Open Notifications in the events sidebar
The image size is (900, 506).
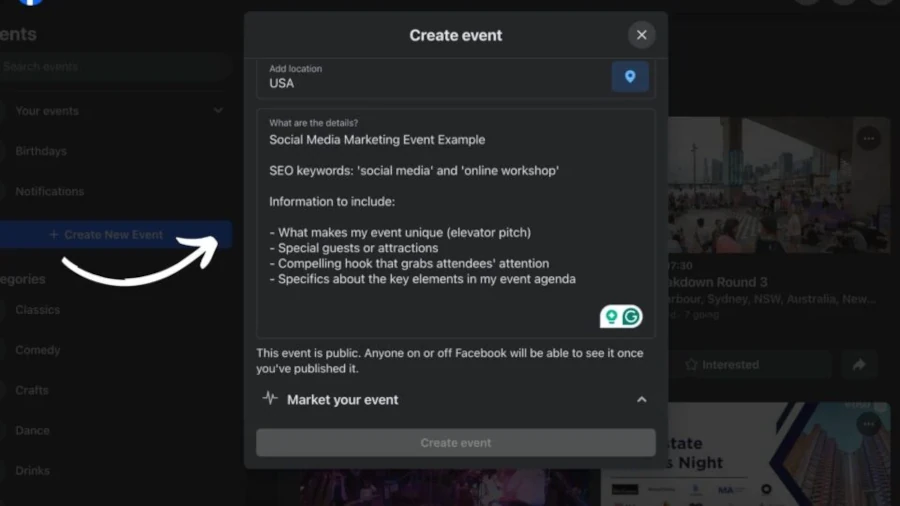point(49,192)
